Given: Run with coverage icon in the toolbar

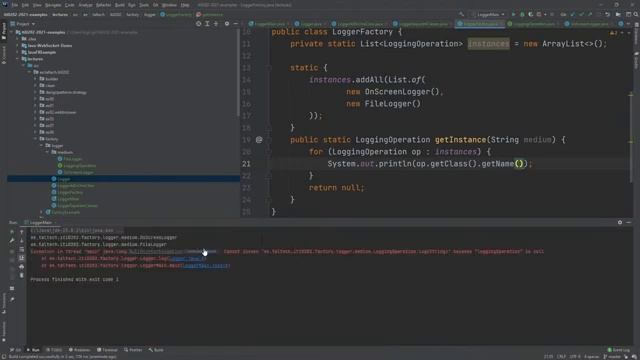Looking at the screenshot, I should pos(531,14).
